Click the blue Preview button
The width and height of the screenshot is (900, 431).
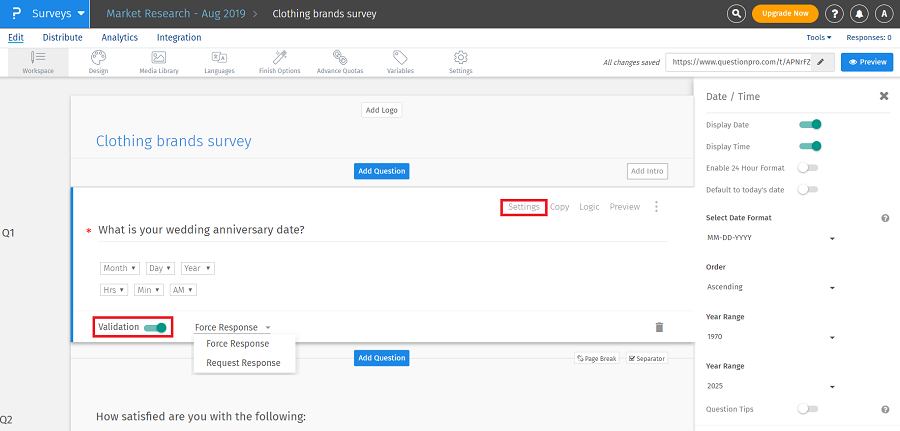(867, 62)
